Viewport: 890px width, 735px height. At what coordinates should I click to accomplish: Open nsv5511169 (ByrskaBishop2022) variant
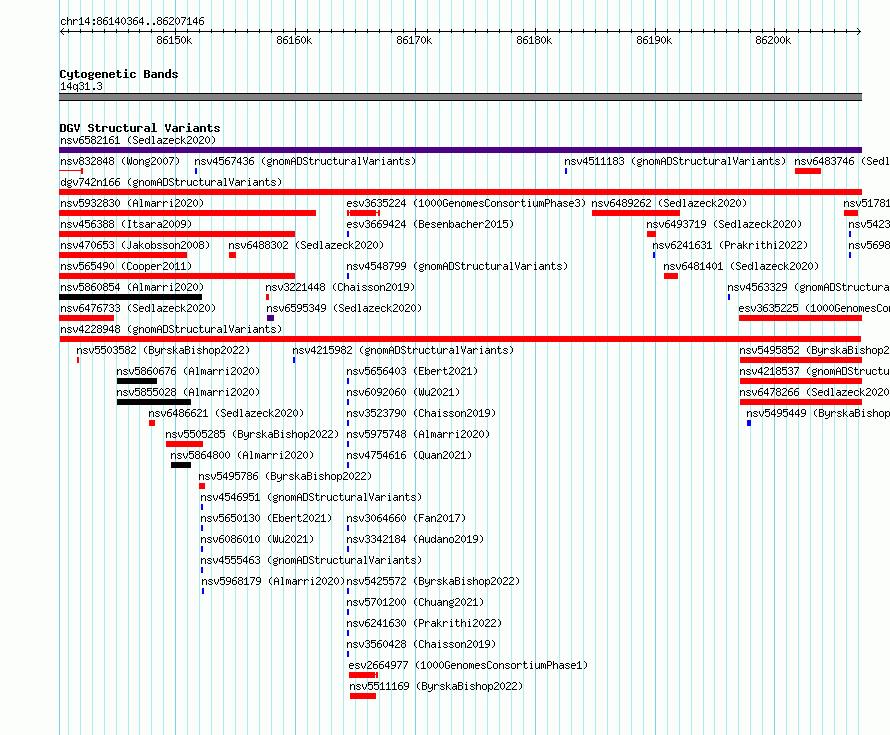click(436, 686)
